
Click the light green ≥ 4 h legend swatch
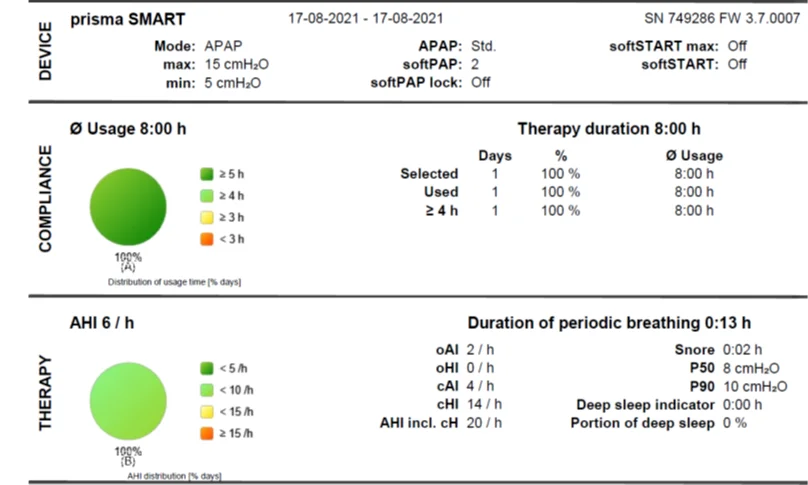207,194
